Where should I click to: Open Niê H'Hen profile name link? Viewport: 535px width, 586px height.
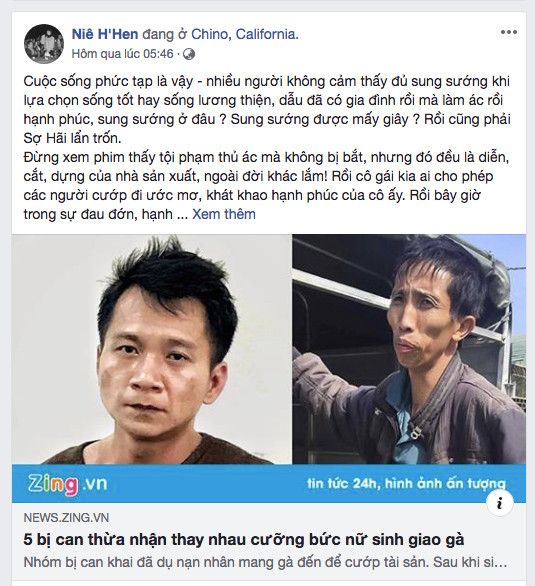point(105,34)
